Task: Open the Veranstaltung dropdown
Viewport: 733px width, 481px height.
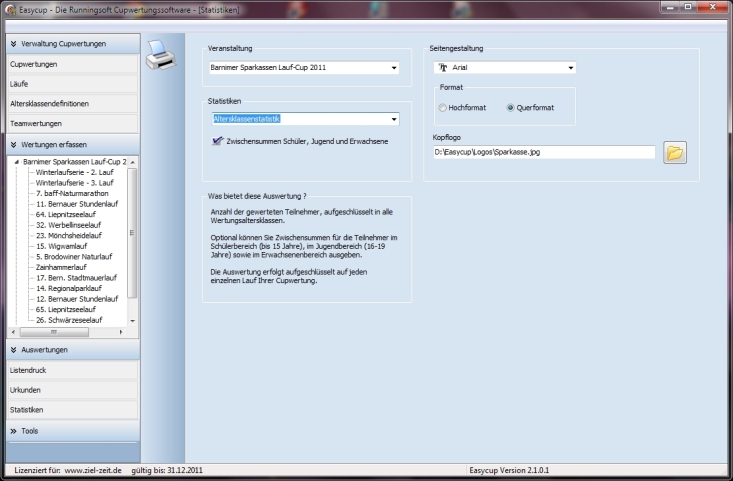Action: click(x=394, y=69)
